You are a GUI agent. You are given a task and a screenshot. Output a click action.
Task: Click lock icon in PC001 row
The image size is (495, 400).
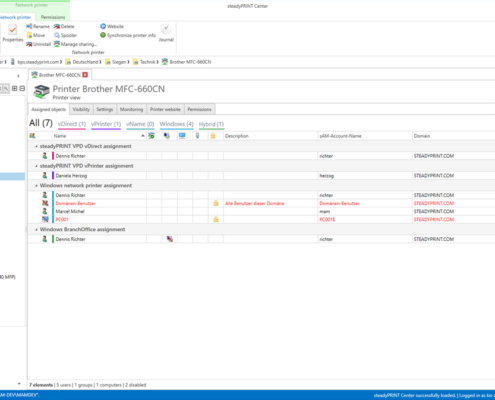pos(216,219)
